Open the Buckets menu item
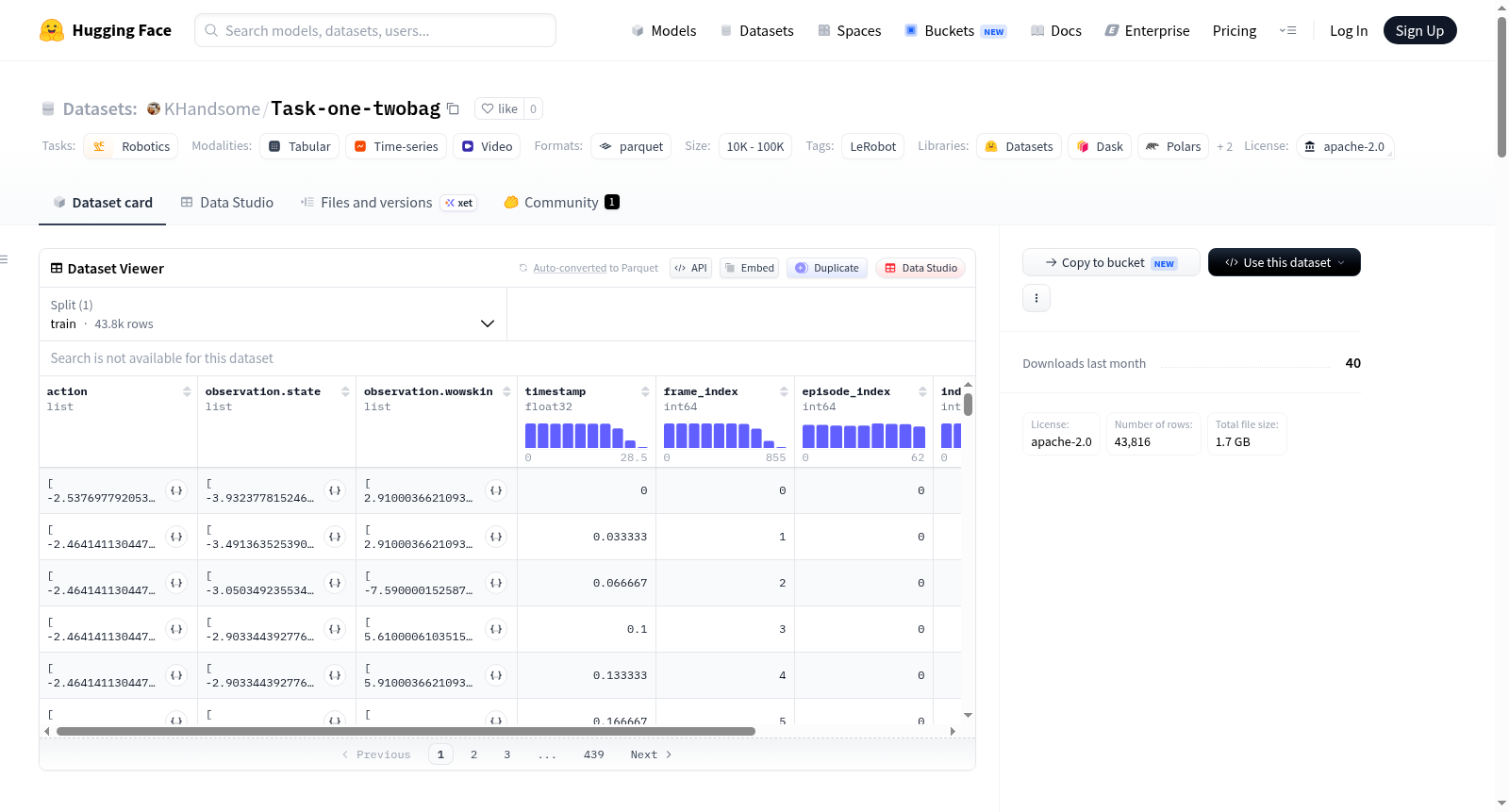1509x812 pixels. [955, 31]
